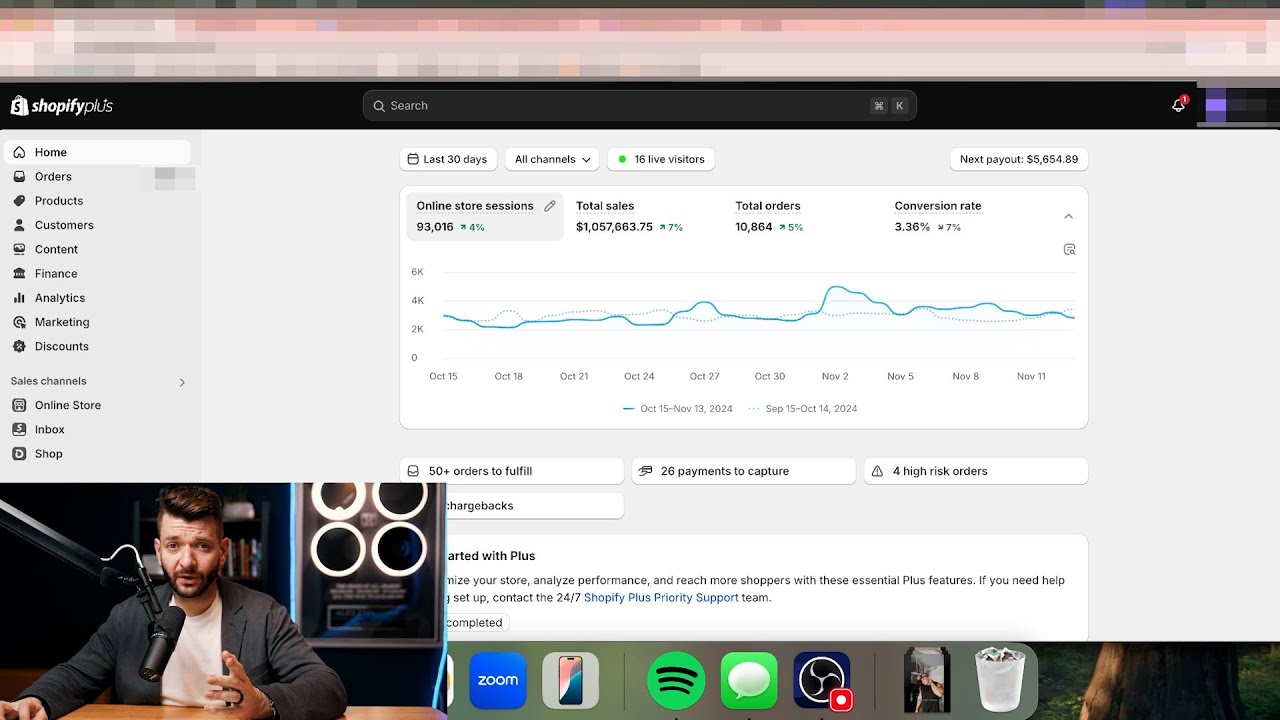Collapse the metrics chart chevron
The image size is (1280, 720).
coord(1068,216)
